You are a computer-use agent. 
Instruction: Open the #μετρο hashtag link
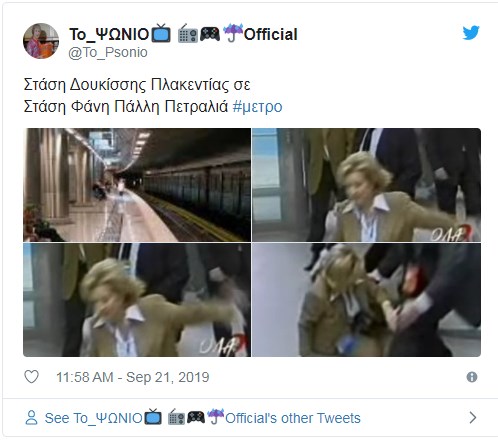pyautogui.click(x=257, y=107)
